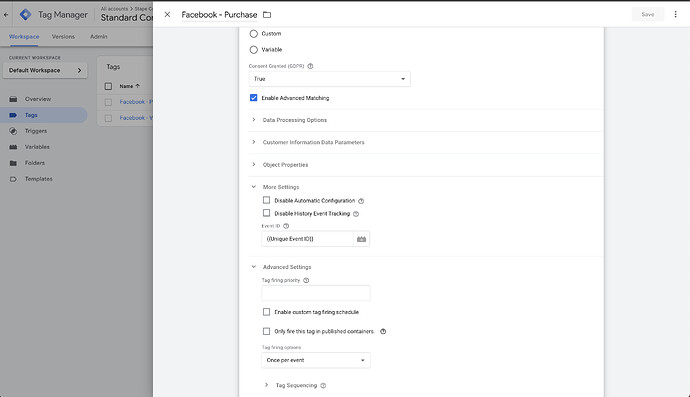This screenshot has width=690, height=397.
Task: Click the Variables sidebar icon
Action: pos(13,147)
